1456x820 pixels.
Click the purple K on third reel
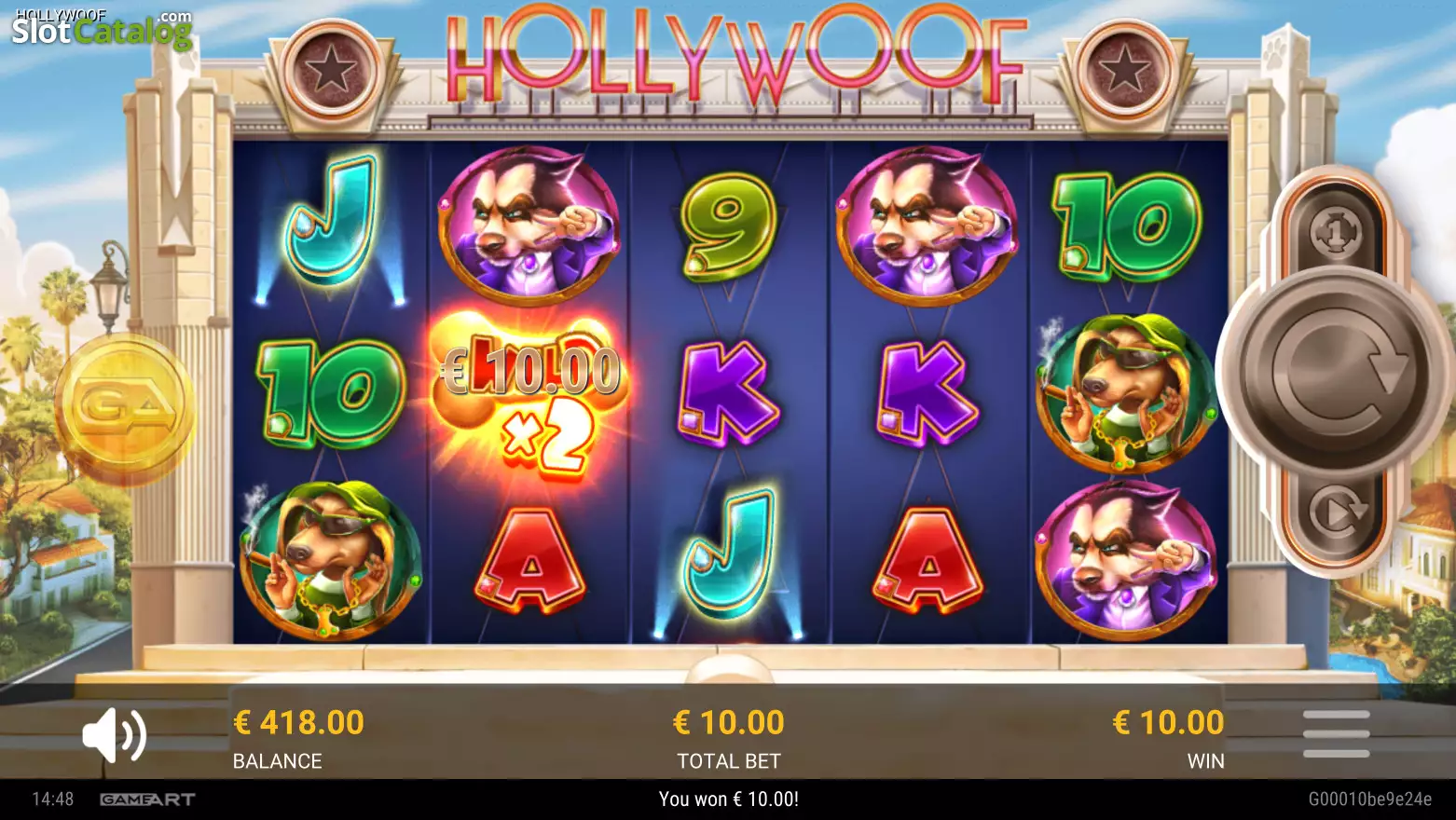point(728,392)
